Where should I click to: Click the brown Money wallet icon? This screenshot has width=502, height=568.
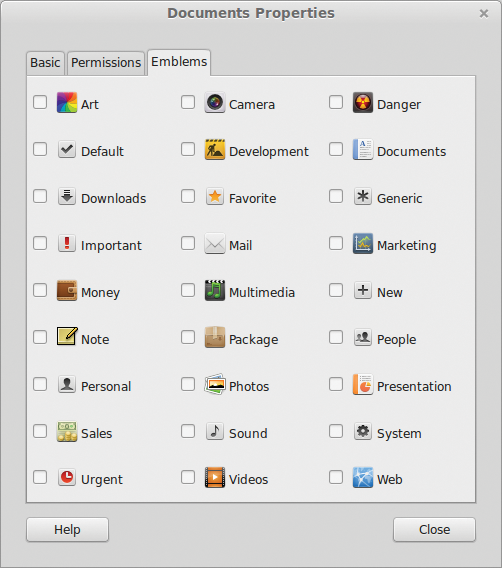(67, 291)
